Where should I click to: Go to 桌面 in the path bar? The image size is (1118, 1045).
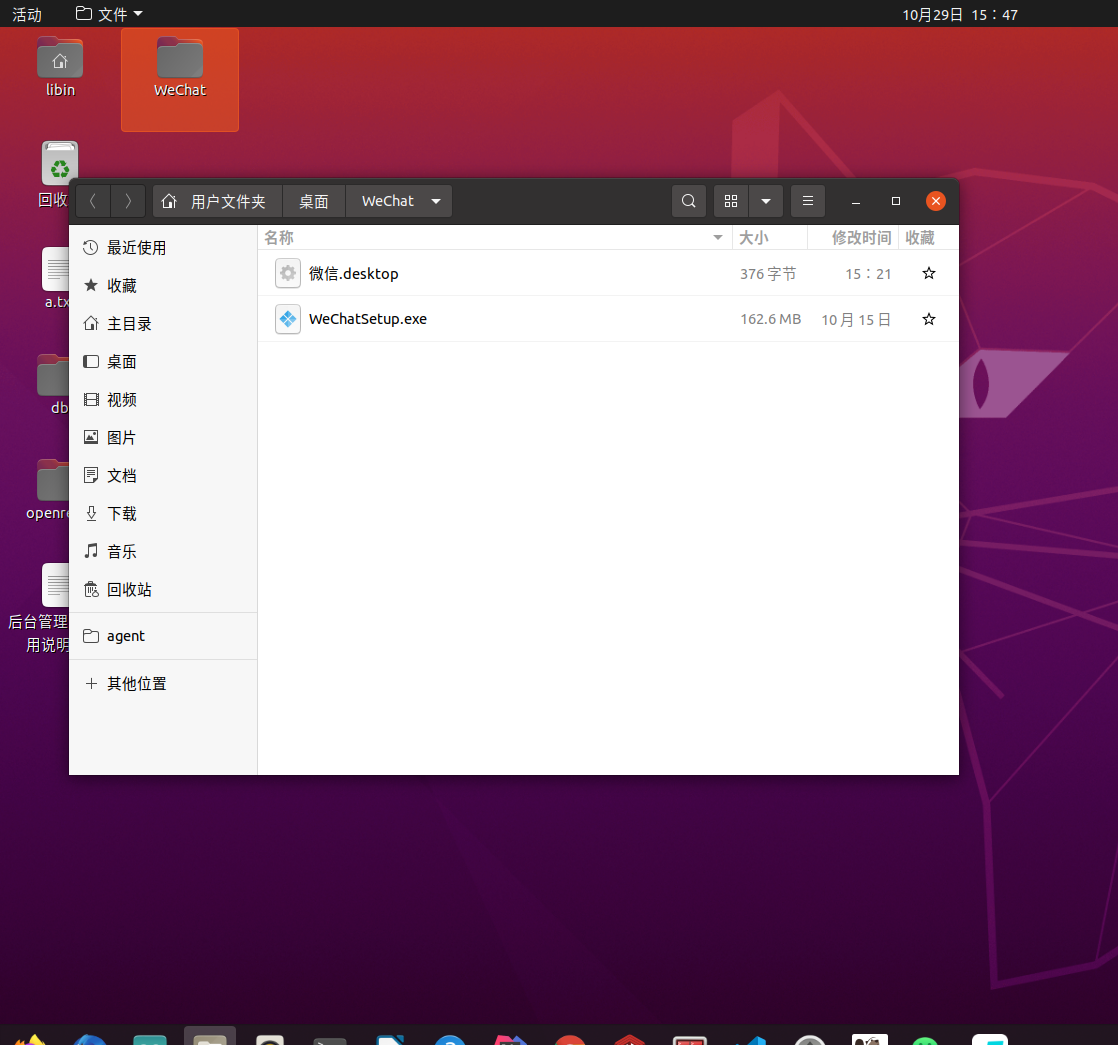314,201
